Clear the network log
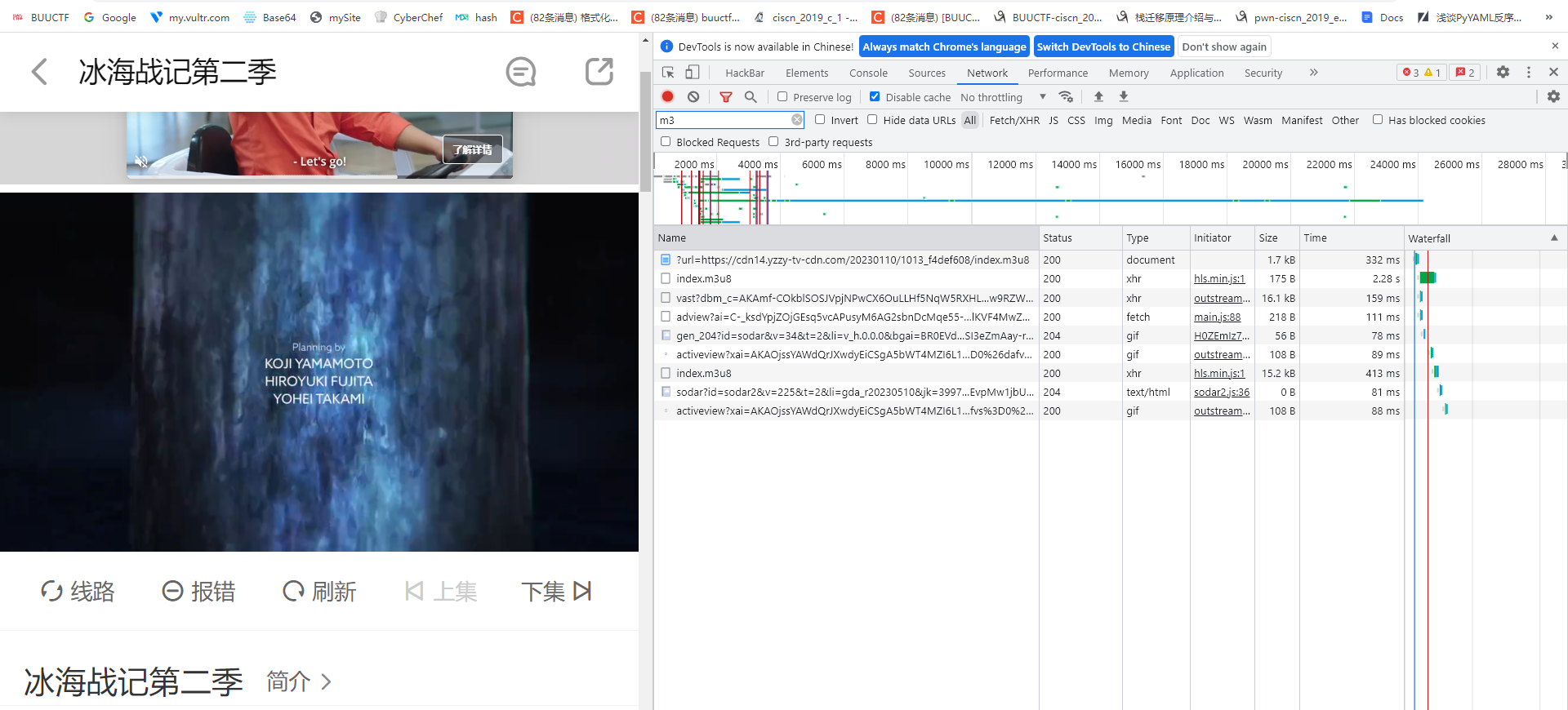Screen dimensions: 1568x710 click(693, 96)
